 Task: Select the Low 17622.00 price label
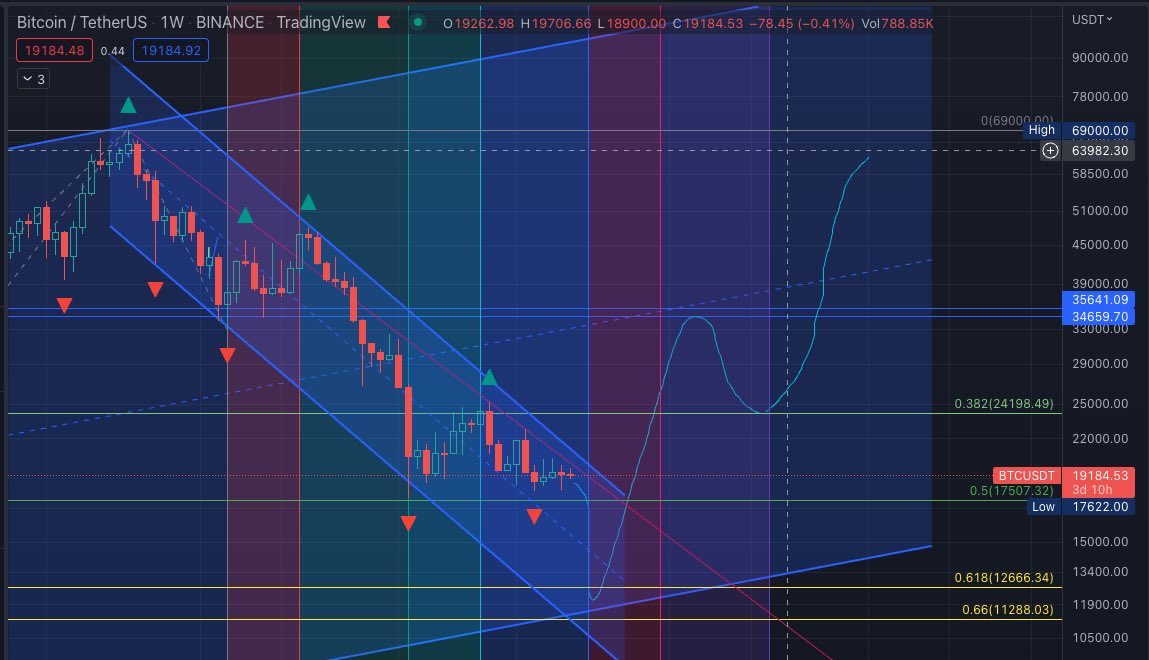click(x=1079, y=507)
